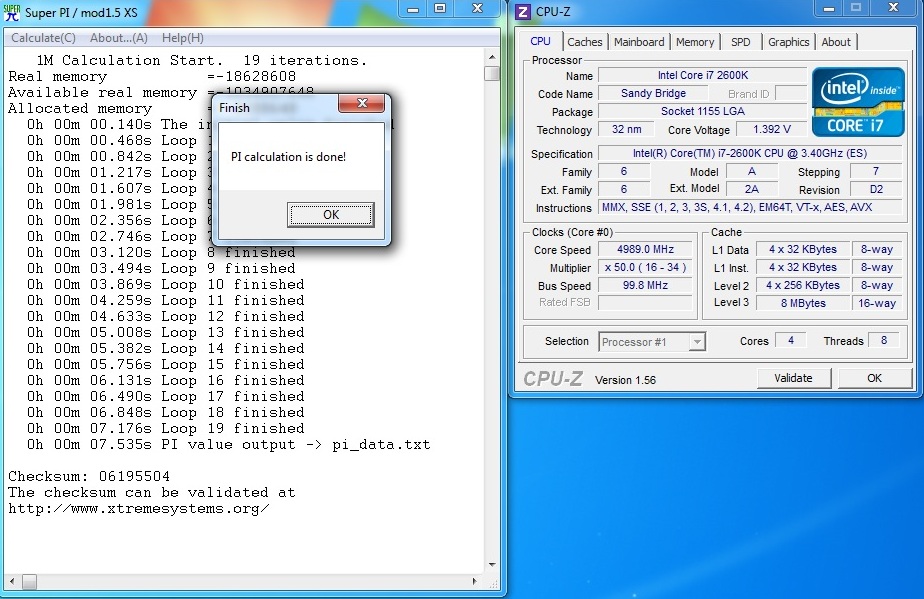This screenshot has height=599, width=924.
Task: Click the Super PI horizontal scrollbar thumb
Action: pos(29,582)
